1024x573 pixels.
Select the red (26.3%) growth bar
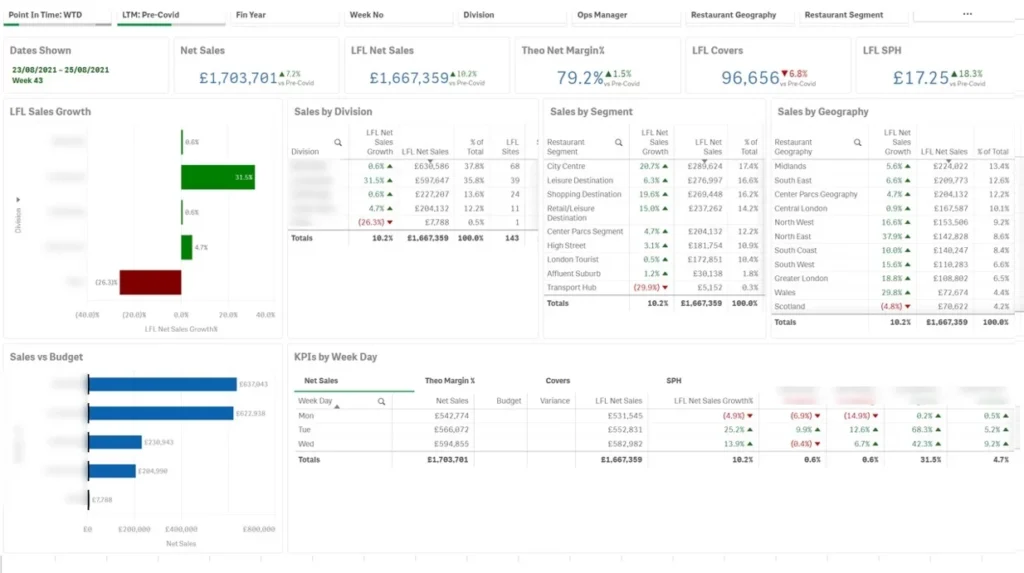[150, 282]
